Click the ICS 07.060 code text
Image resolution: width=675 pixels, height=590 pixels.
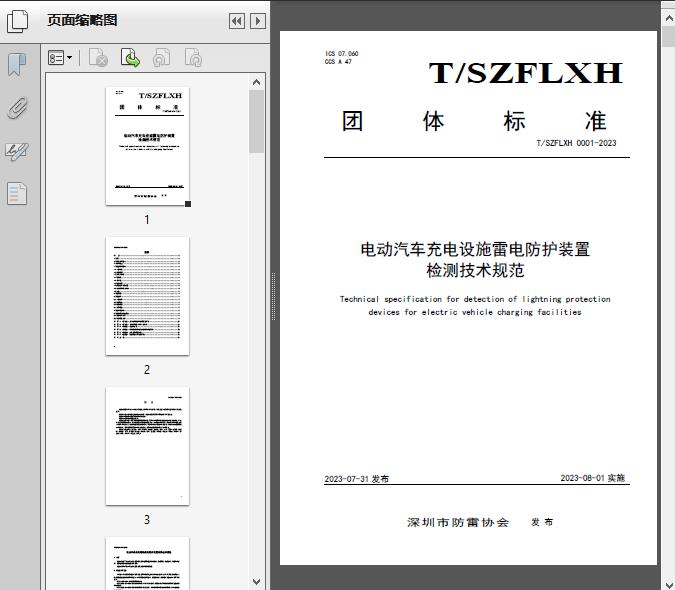(342, 53)
